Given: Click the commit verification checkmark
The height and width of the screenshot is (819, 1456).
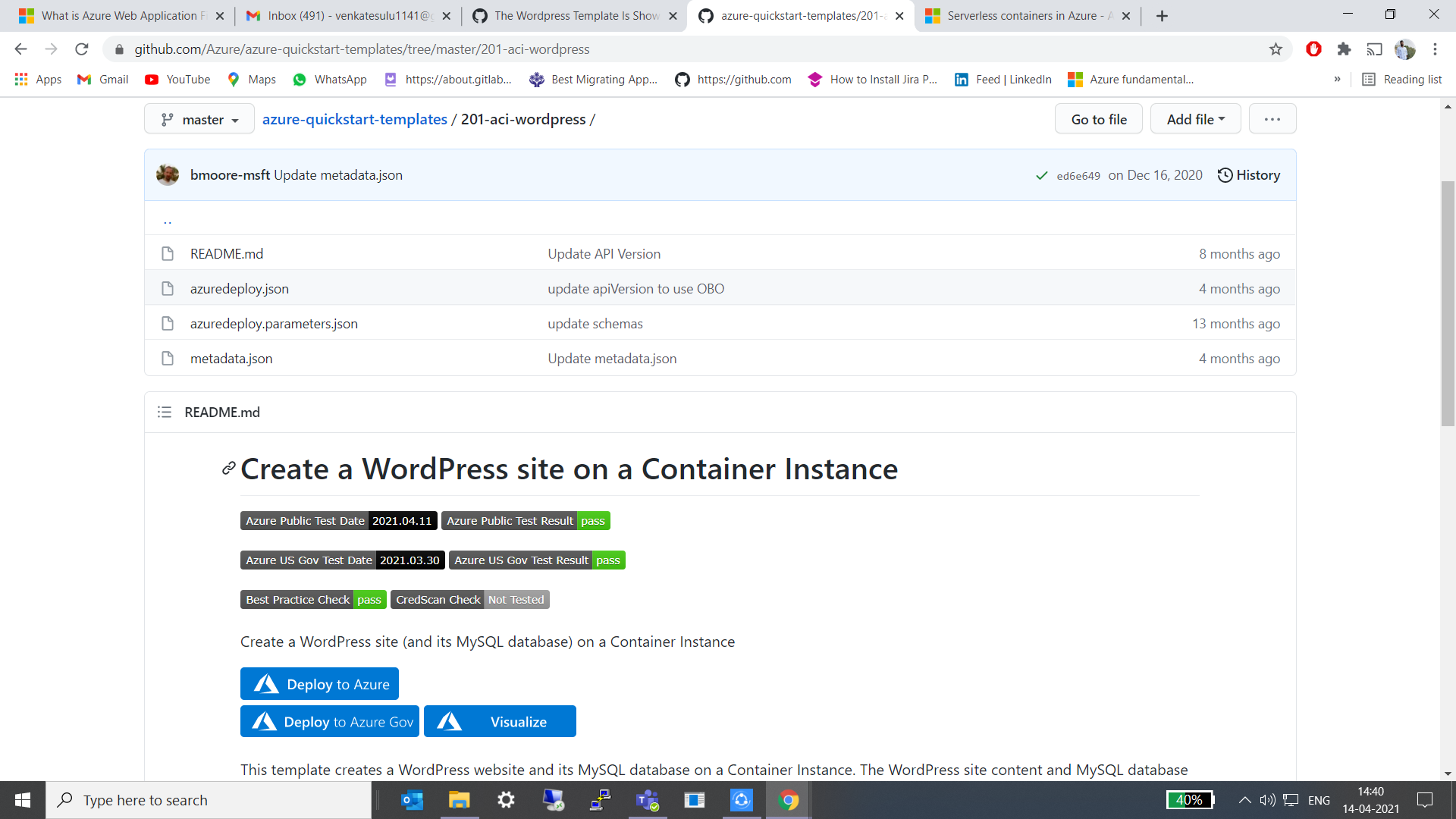Looking at the screenshot, I should pyautogui.click(x=1041, y=175).
